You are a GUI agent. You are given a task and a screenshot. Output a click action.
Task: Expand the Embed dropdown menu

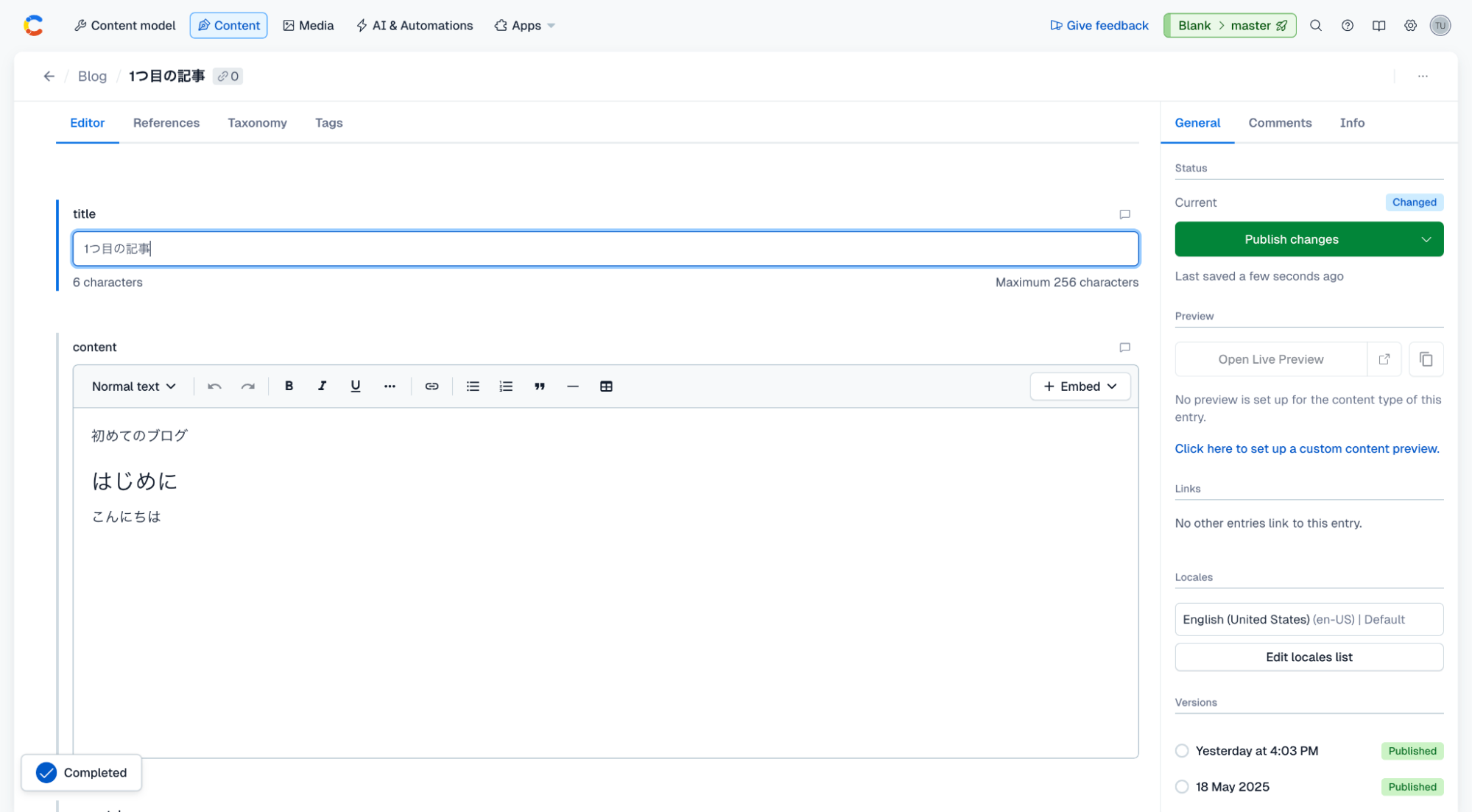tap(1080, 386)
